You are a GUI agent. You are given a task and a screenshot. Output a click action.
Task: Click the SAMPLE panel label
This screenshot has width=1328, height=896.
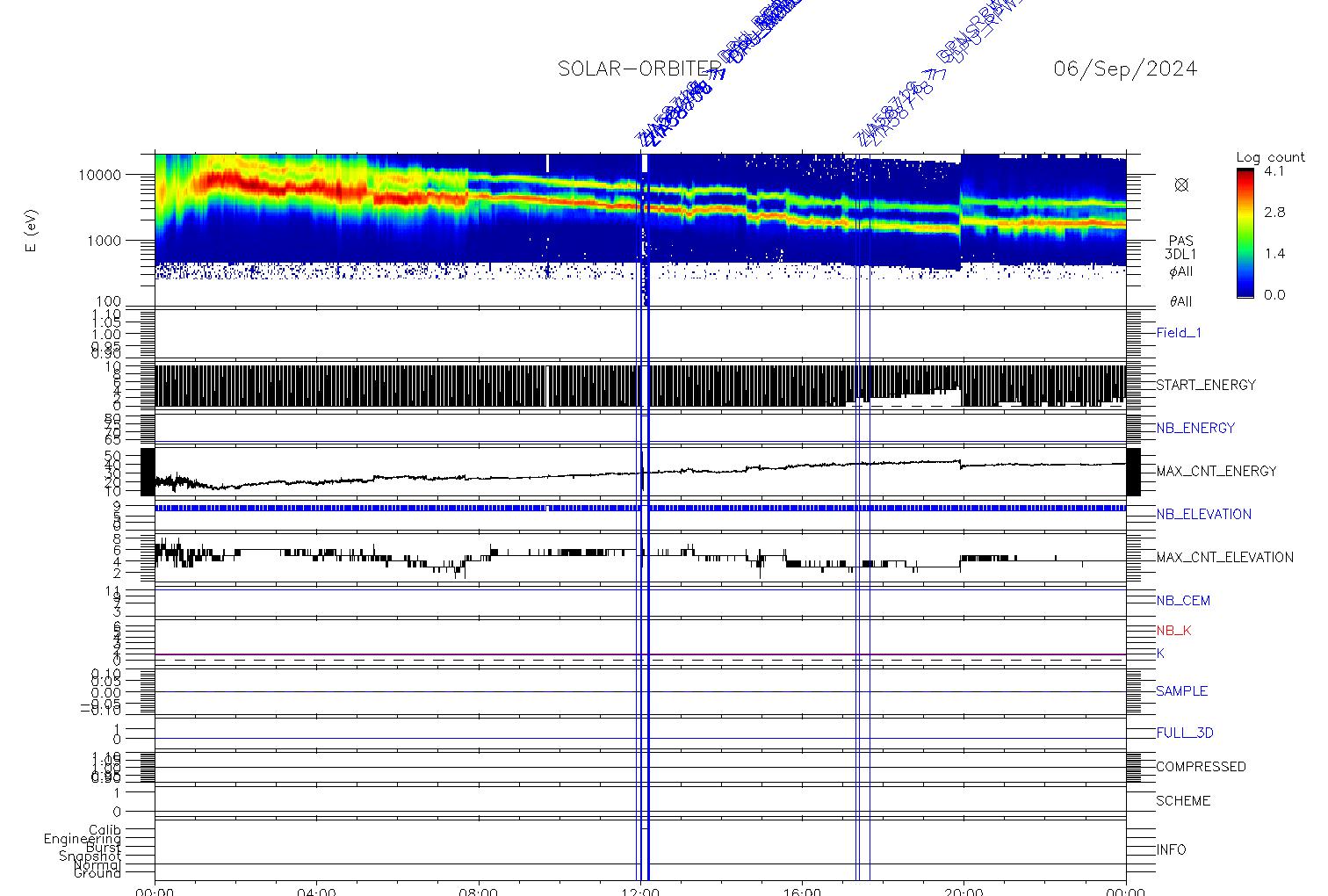(x=1181, y=691)
